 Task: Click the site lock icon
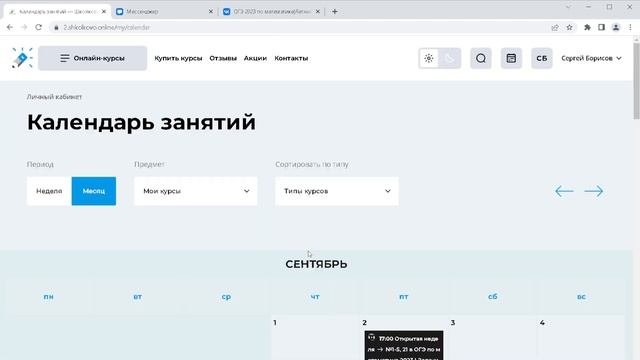click(56, 27)
